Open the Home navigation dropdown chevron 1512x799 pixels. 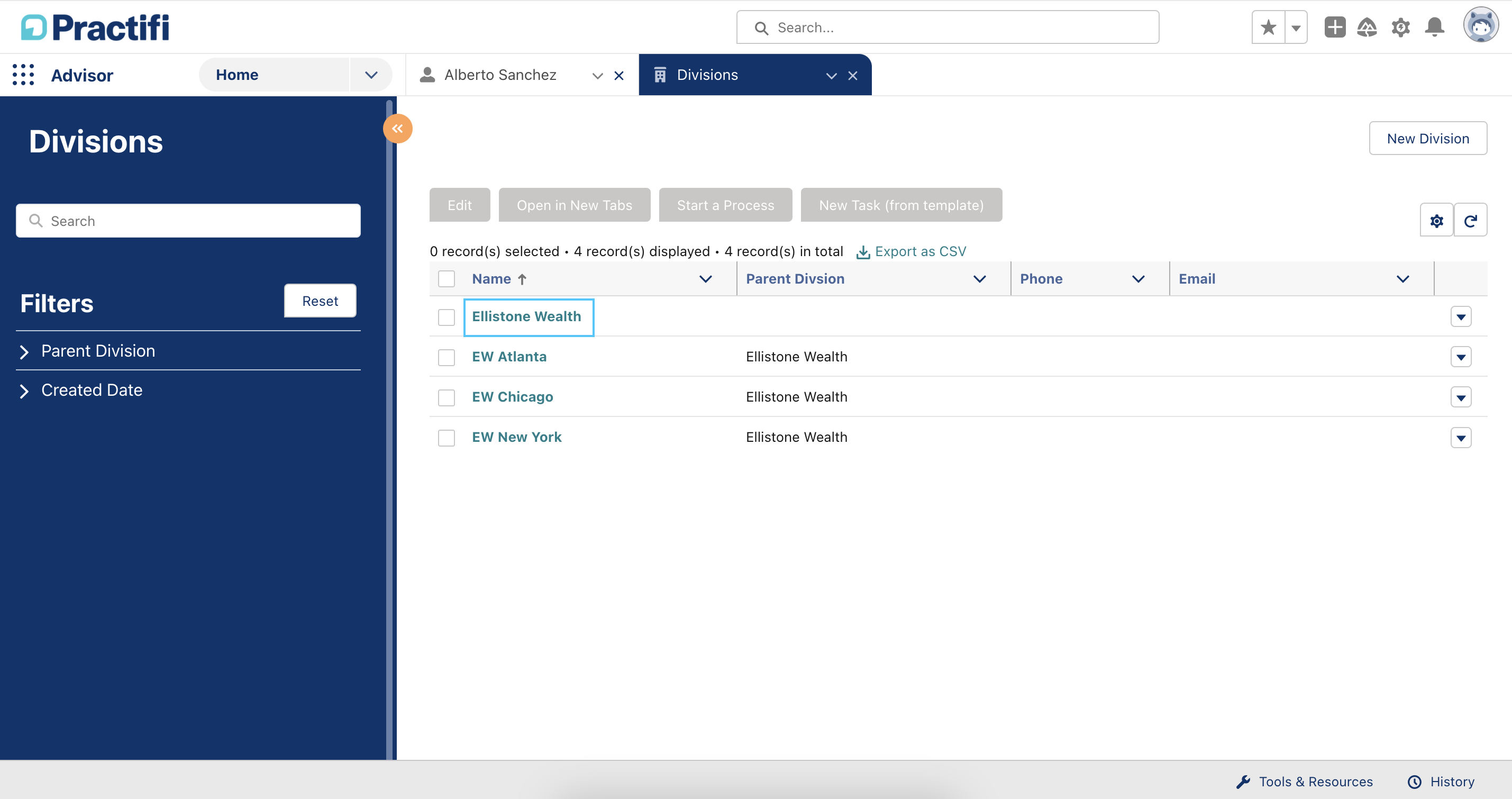pyautogui.click(x=371, y=75)
